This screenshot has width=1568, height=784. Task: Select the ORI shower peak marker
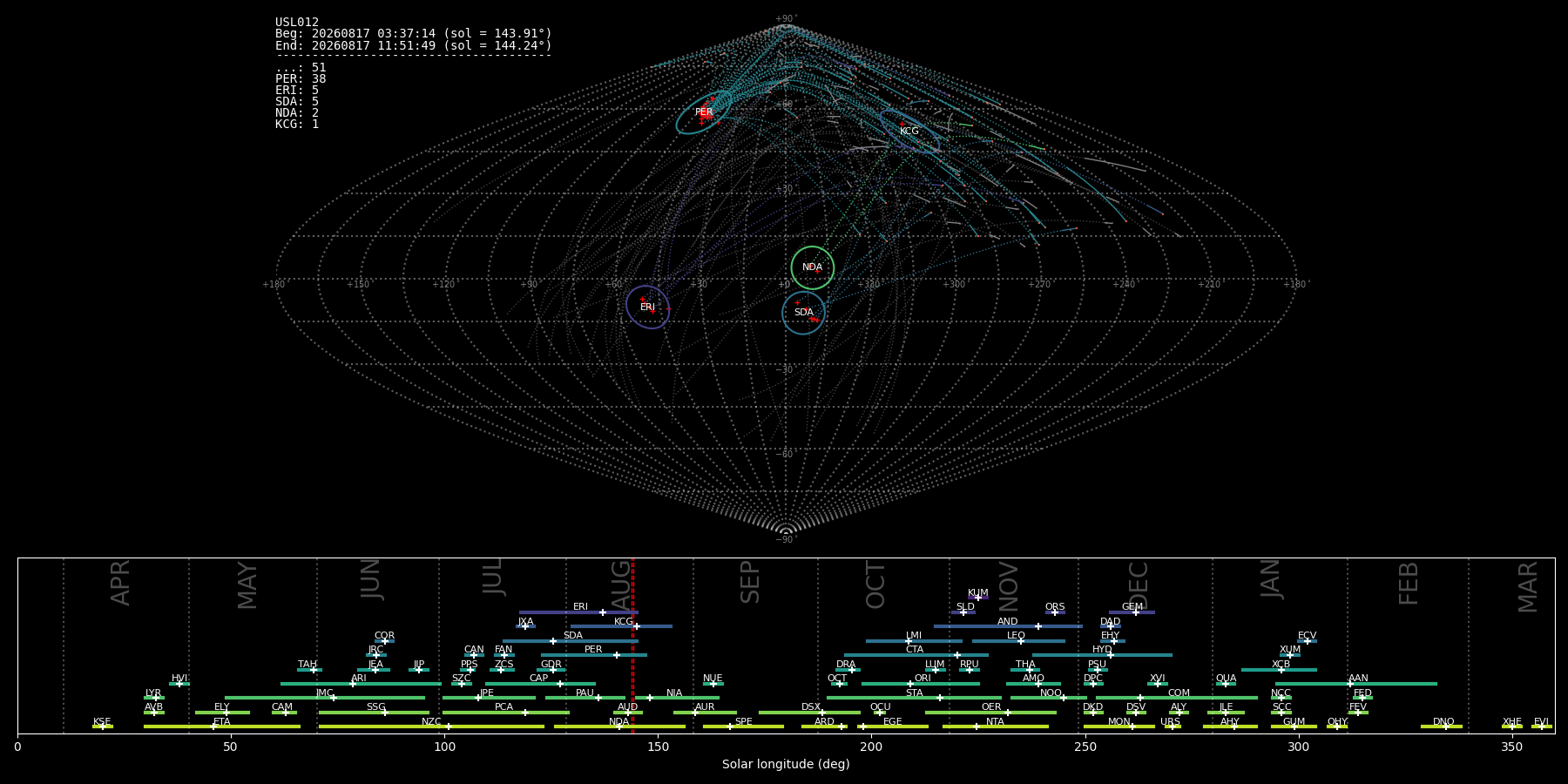point(910,684)
